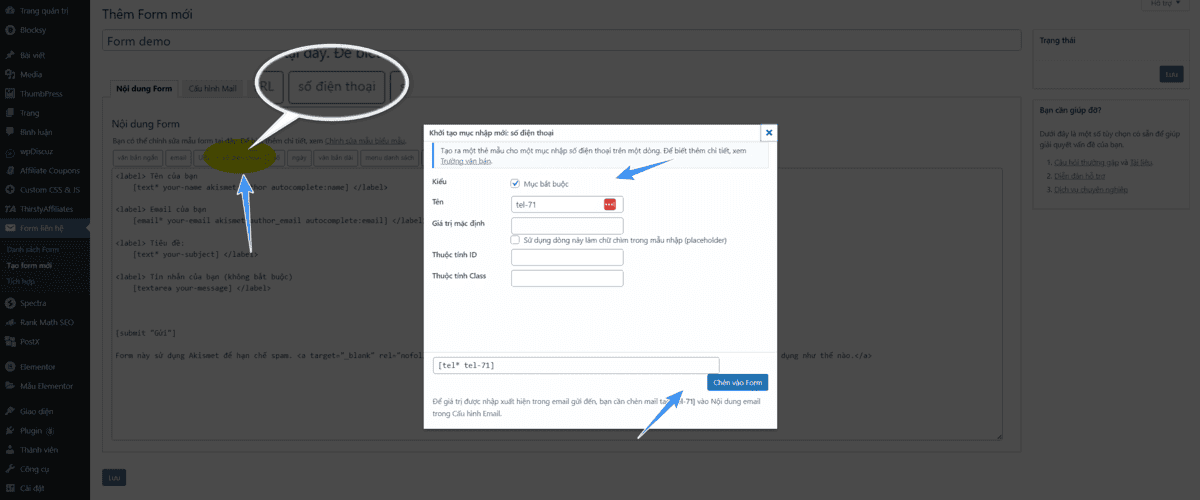
Task: Open Chỉnh sửa mẫu biểu mẫu link
Action: point(366,141)
